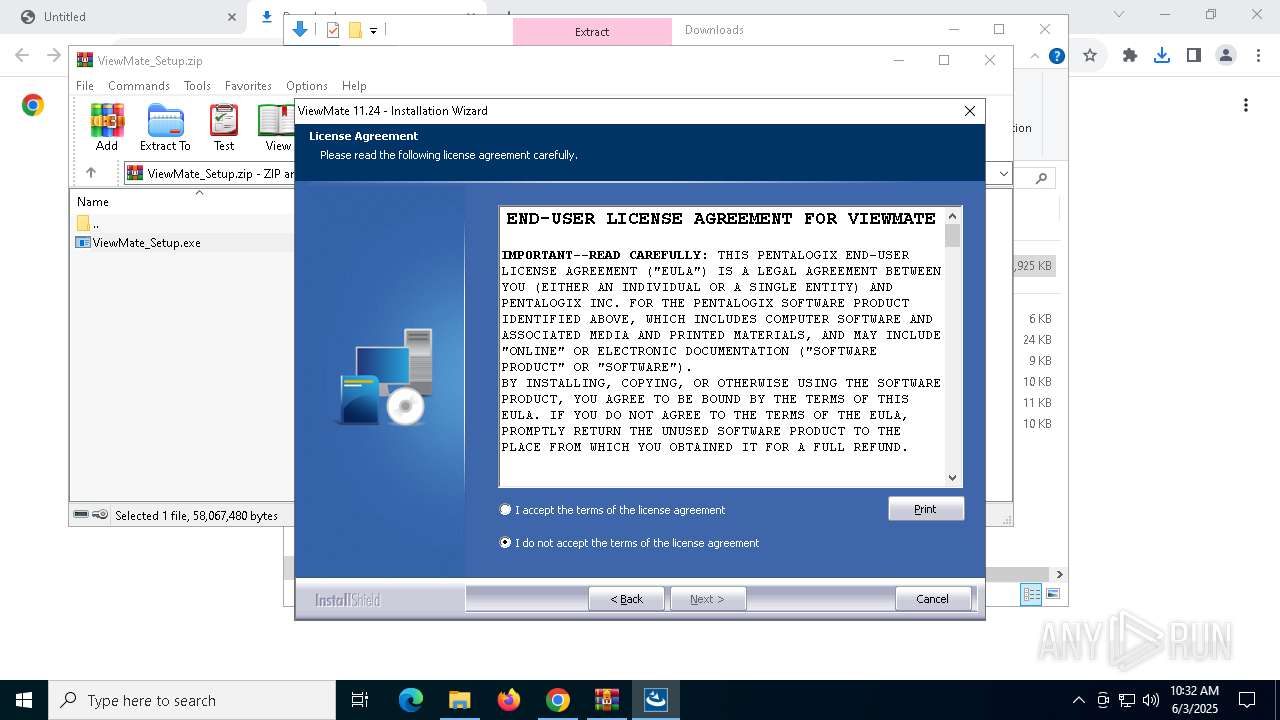Open WinRAR File menu
1280x720 pixels.
tap(85, 86)
